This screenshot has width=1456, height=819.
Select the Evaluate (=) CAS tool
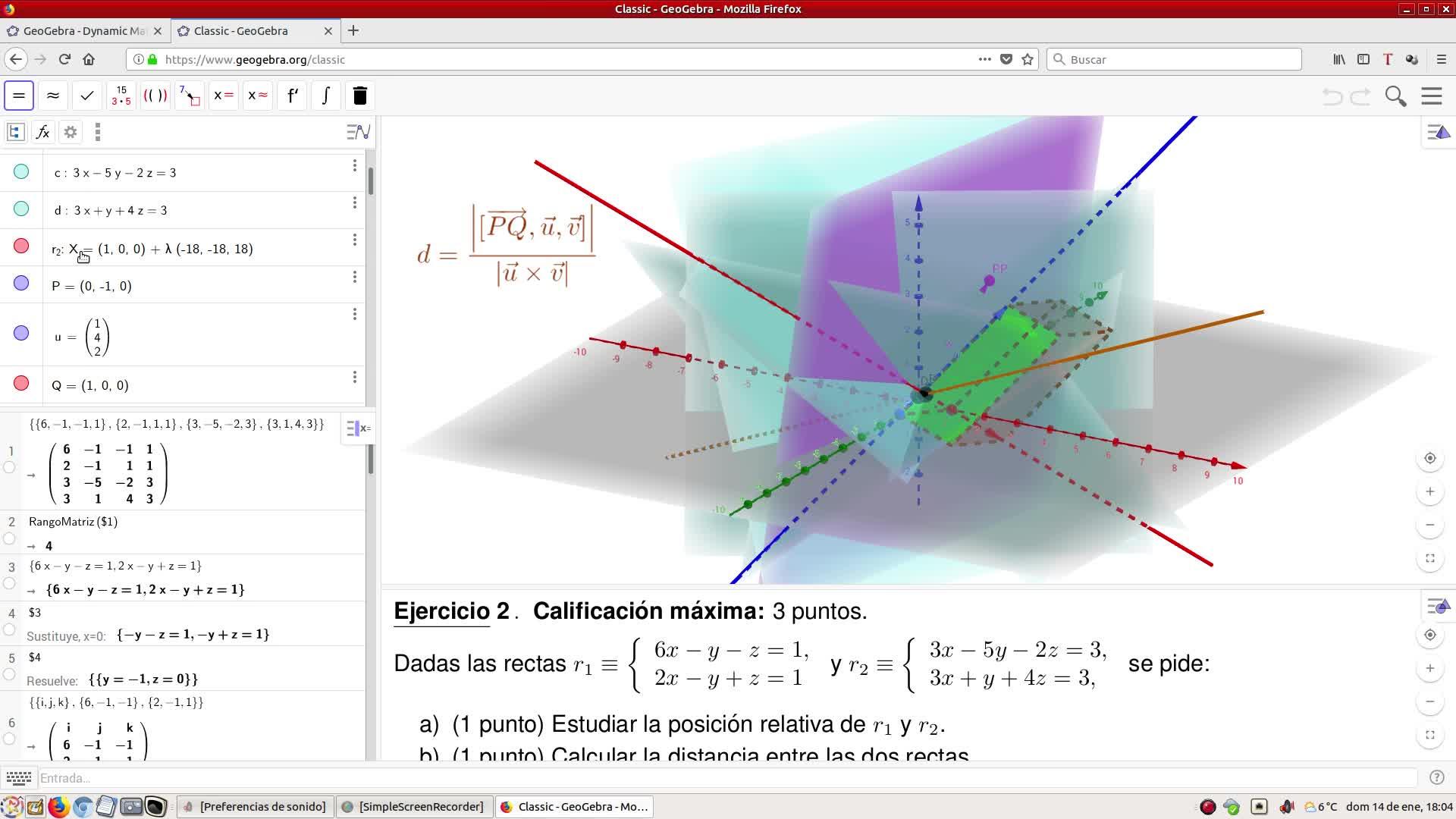[19, 96]
